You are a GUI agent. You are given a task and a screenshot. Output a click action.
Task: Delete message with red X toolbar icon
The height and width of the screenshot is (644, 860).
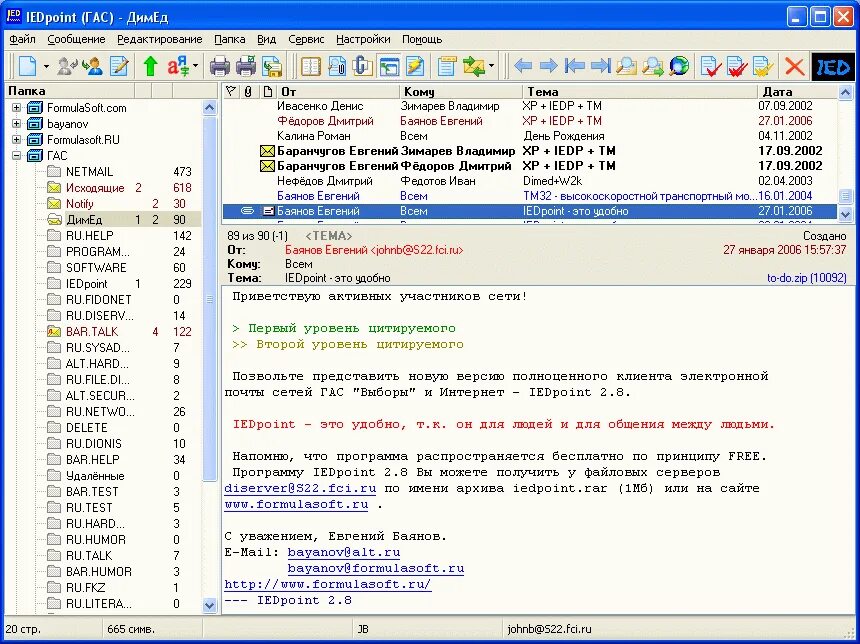(794, 66)
